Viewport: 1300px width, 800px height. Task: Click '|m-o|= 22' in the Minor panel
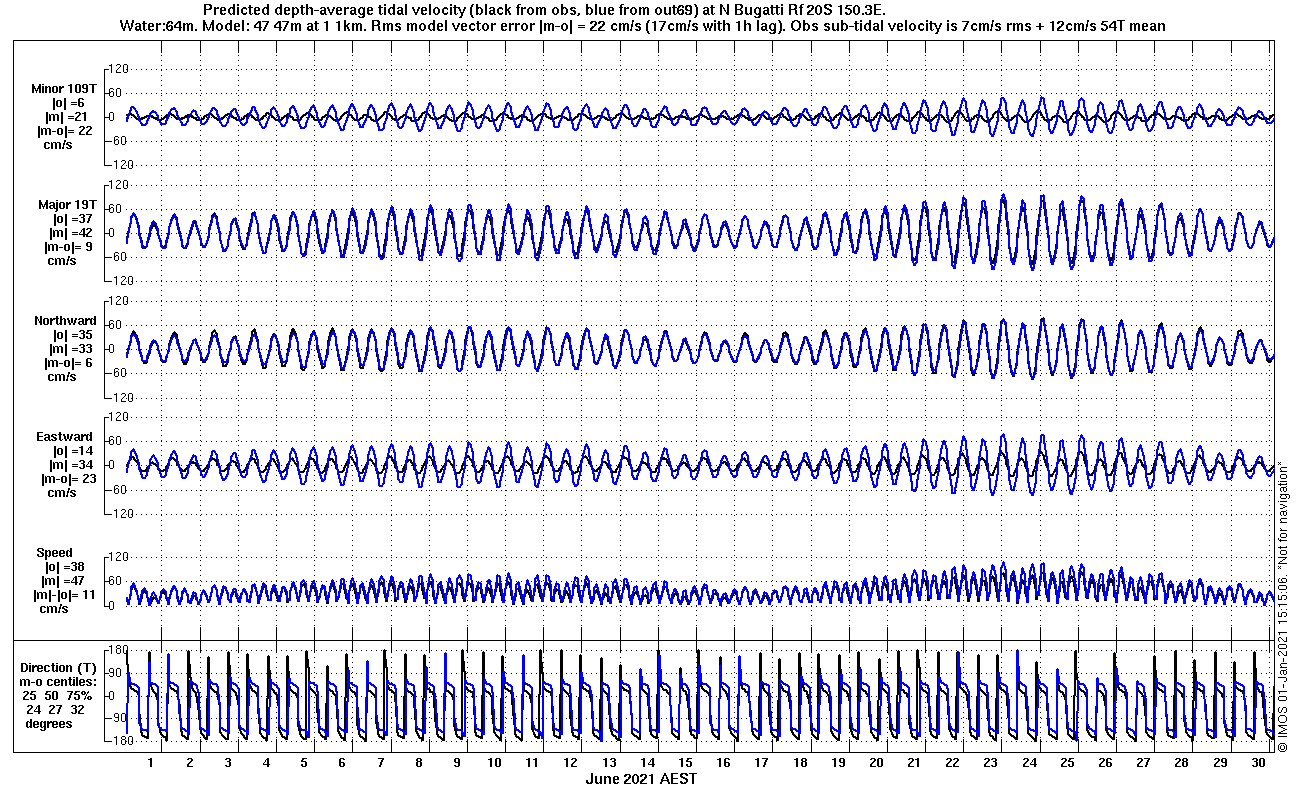click(66, 130)
